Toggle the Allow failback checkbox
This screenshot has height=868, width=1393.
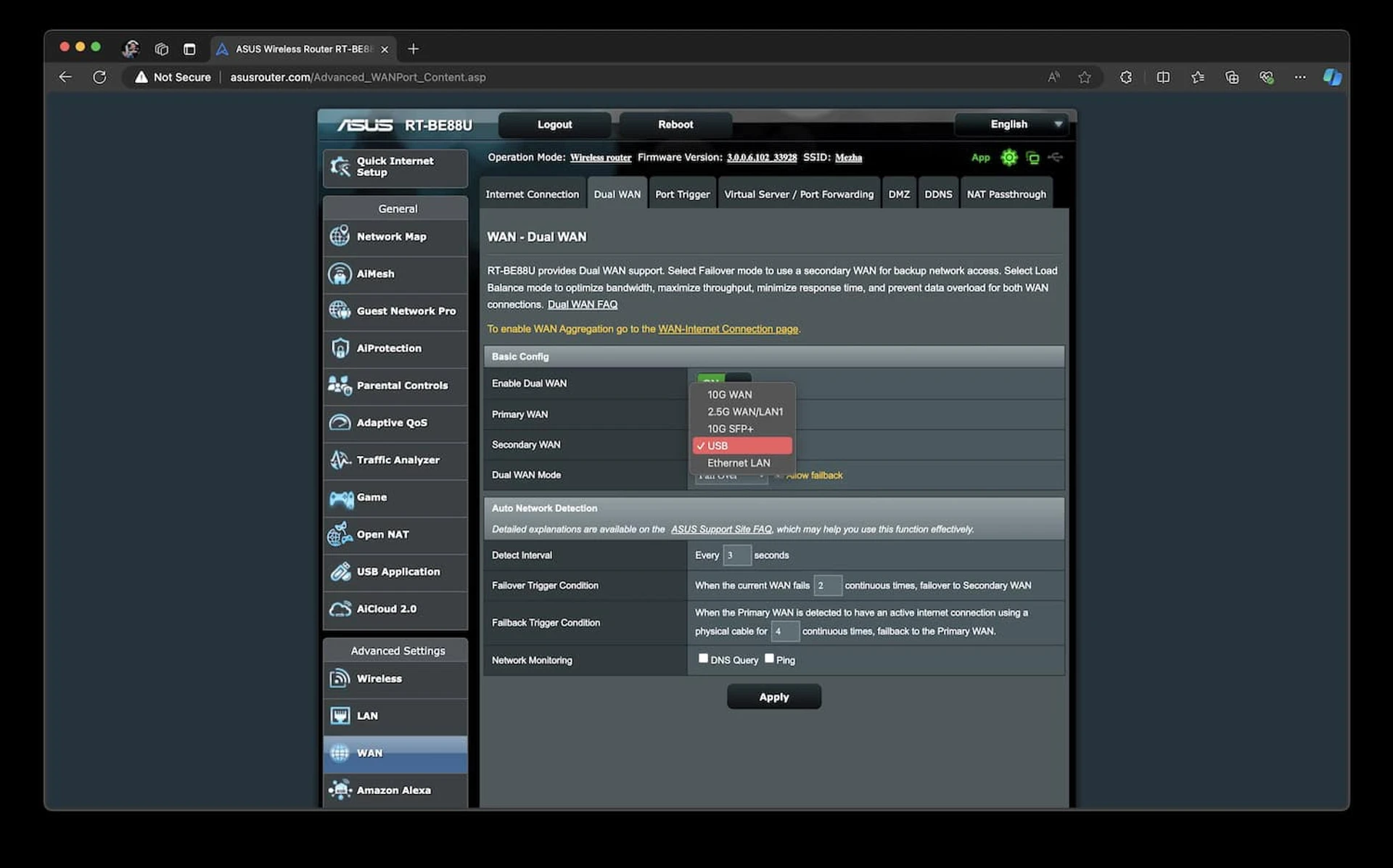[778, 475]
